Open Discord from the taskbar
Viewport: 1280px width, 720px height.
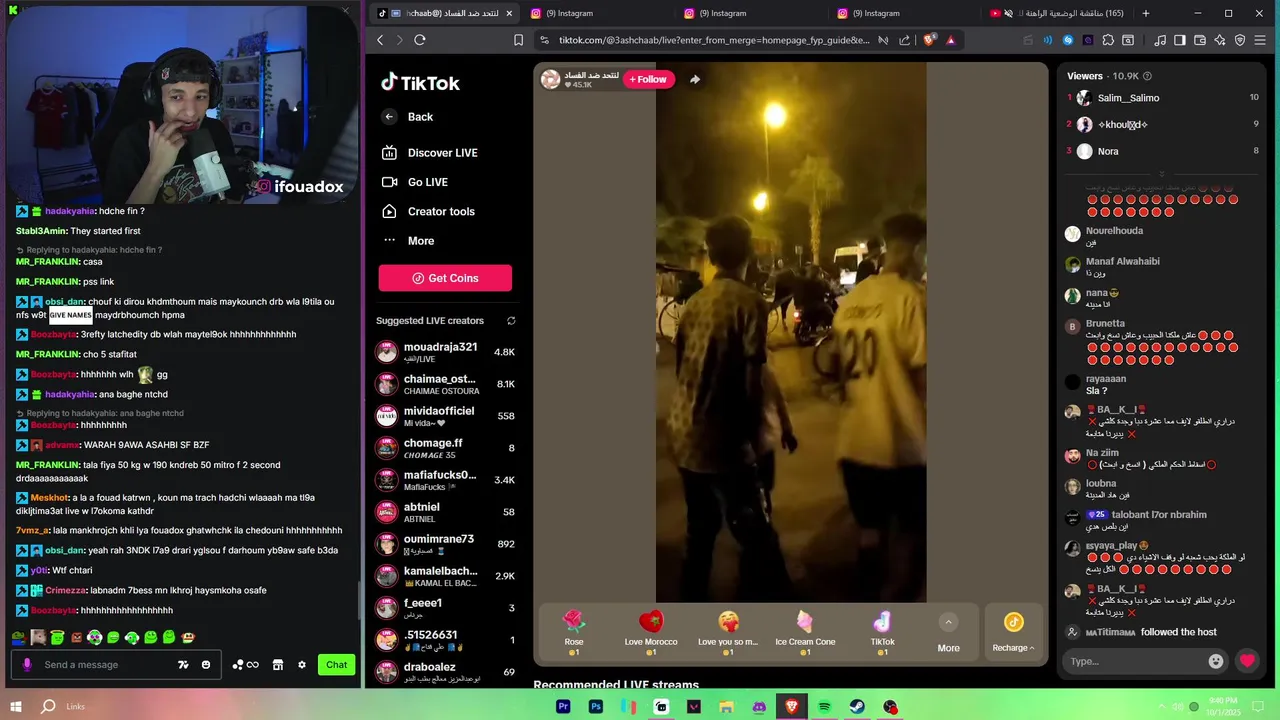[x=759, y=707]
